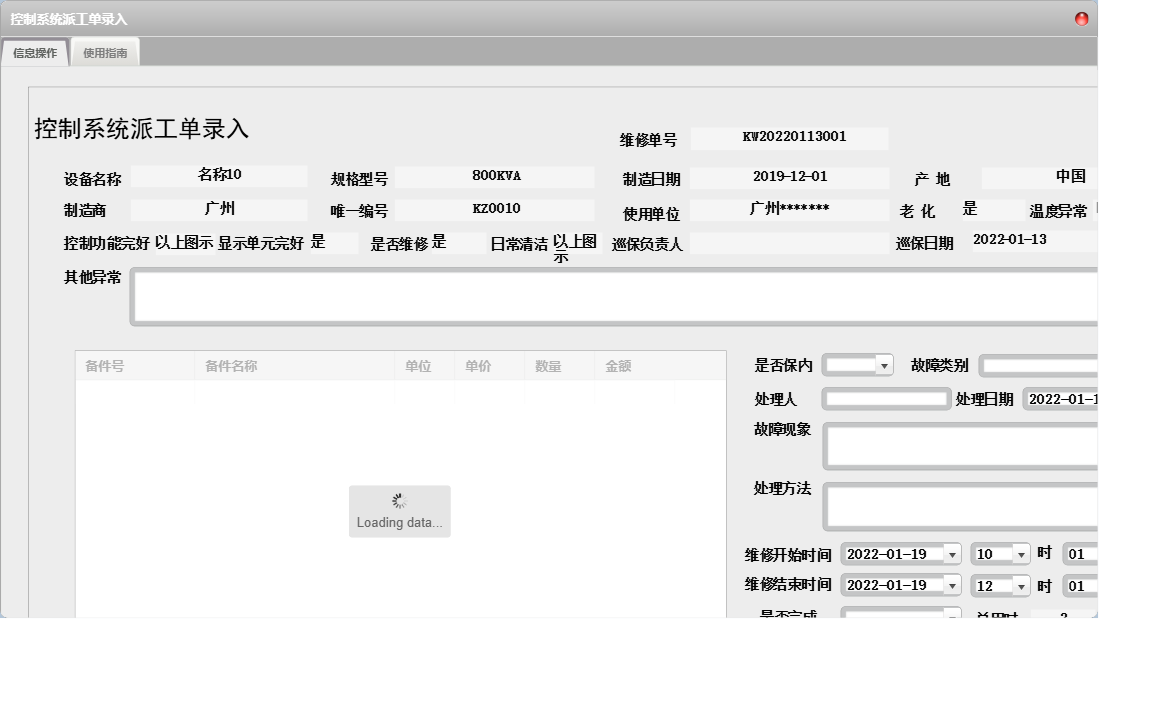Expand the 维修结束时间 date dropdown
The height and width of the screenshot is (712, 1155).
pos(951,586)
